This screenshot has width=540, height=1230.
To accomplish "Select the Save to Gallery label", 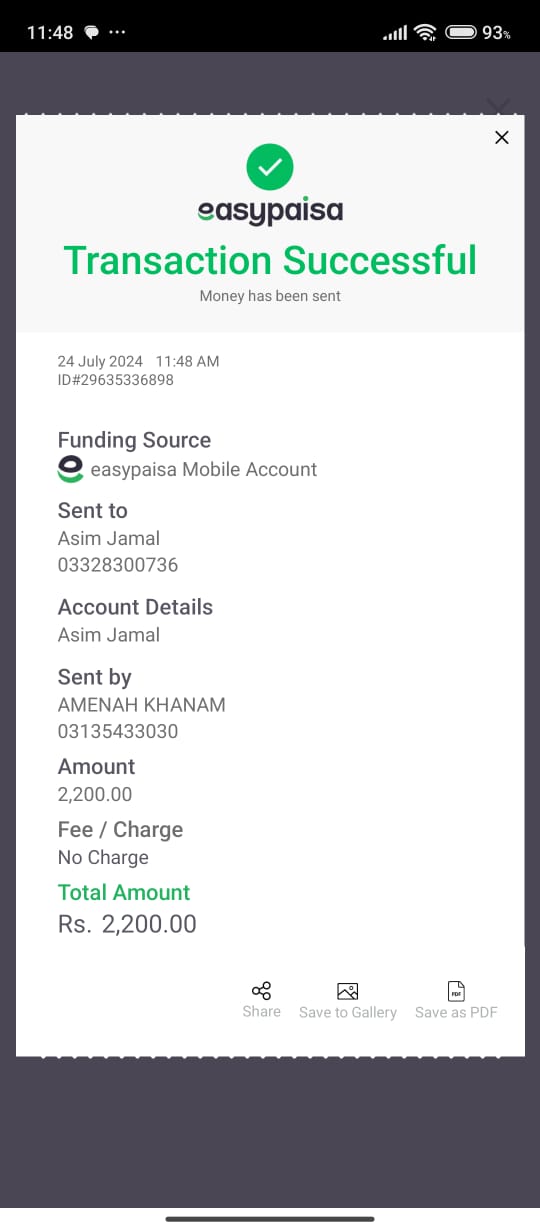I will point(348,1012).
